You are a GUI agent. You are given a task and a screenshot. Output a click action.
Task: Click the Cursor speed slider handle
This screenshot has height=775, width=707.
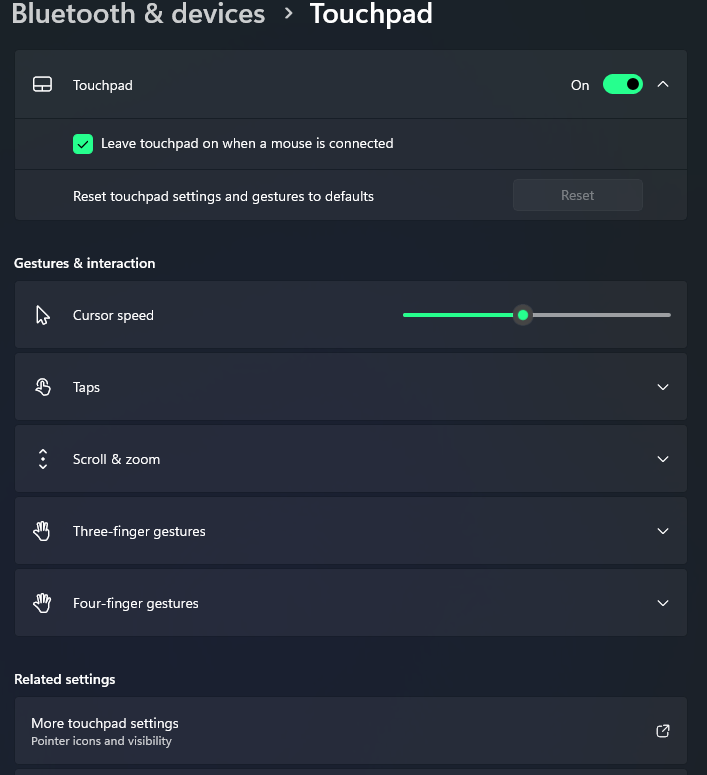pyautogui.click(x=523, y=315)
